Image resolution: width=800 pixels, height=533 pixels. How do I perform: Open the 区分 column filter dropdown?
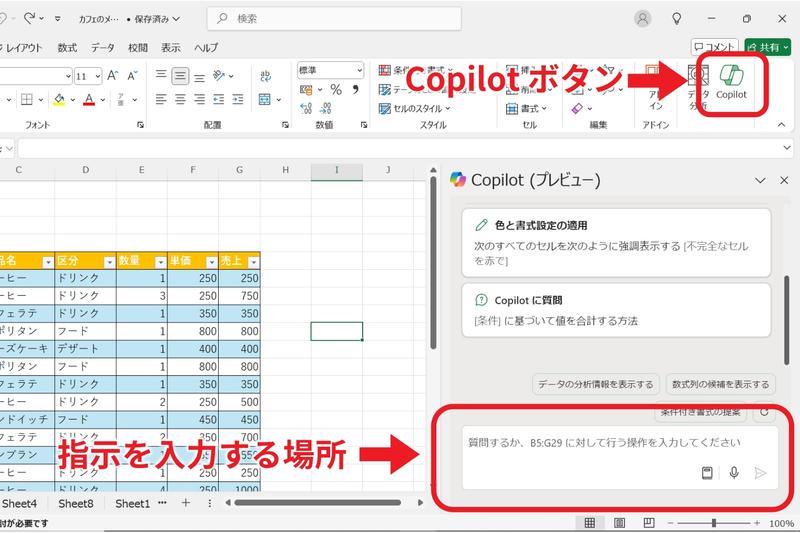click(x=109, y=262)
